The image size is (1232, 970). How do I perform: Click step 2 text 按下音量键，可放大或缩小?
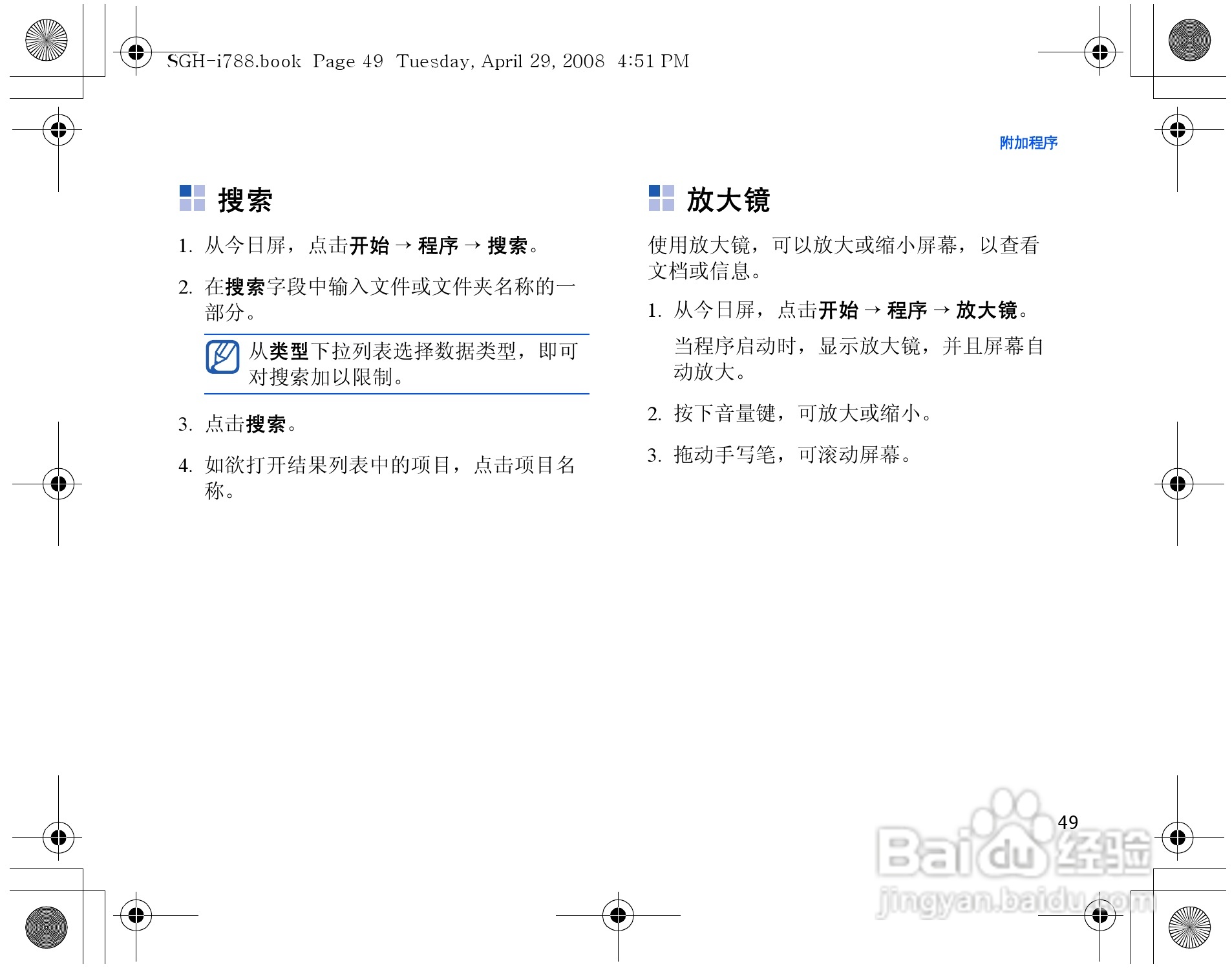click(790, 413)
